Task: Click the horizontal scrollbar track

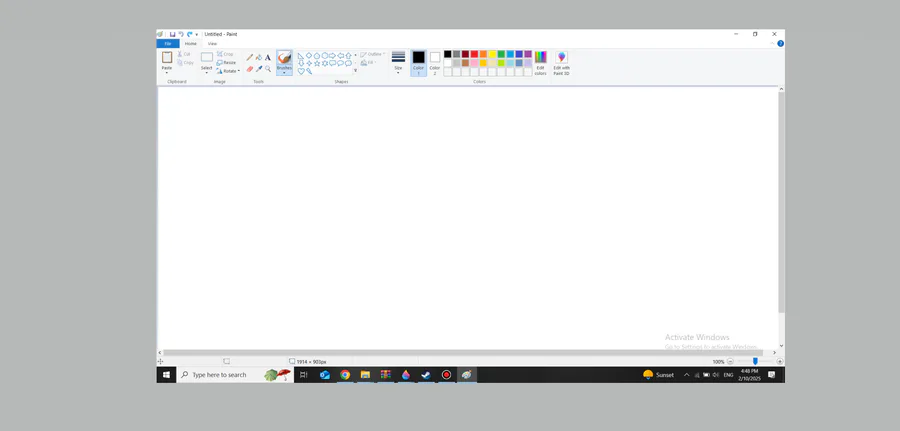Action: (463, 352)
